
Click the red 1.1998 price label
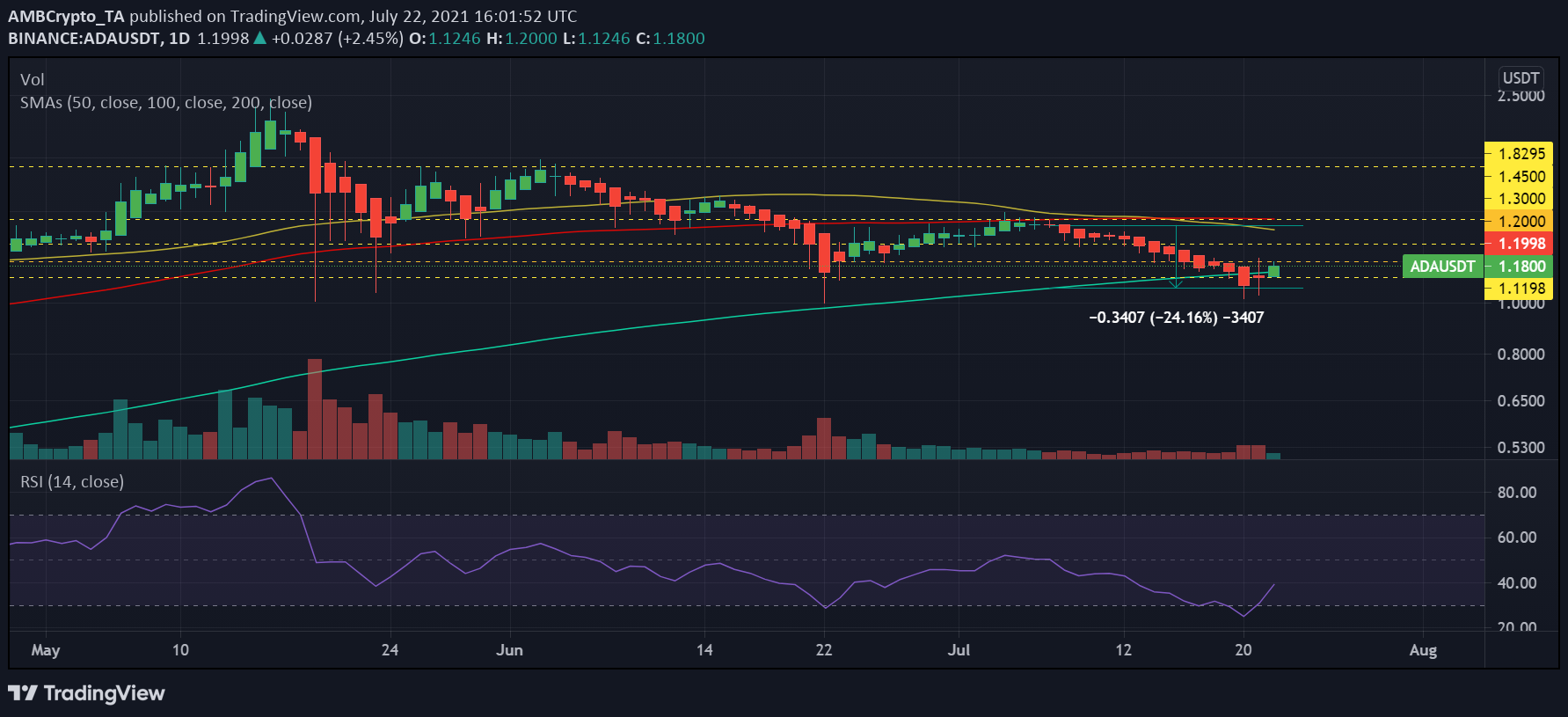1519,244
